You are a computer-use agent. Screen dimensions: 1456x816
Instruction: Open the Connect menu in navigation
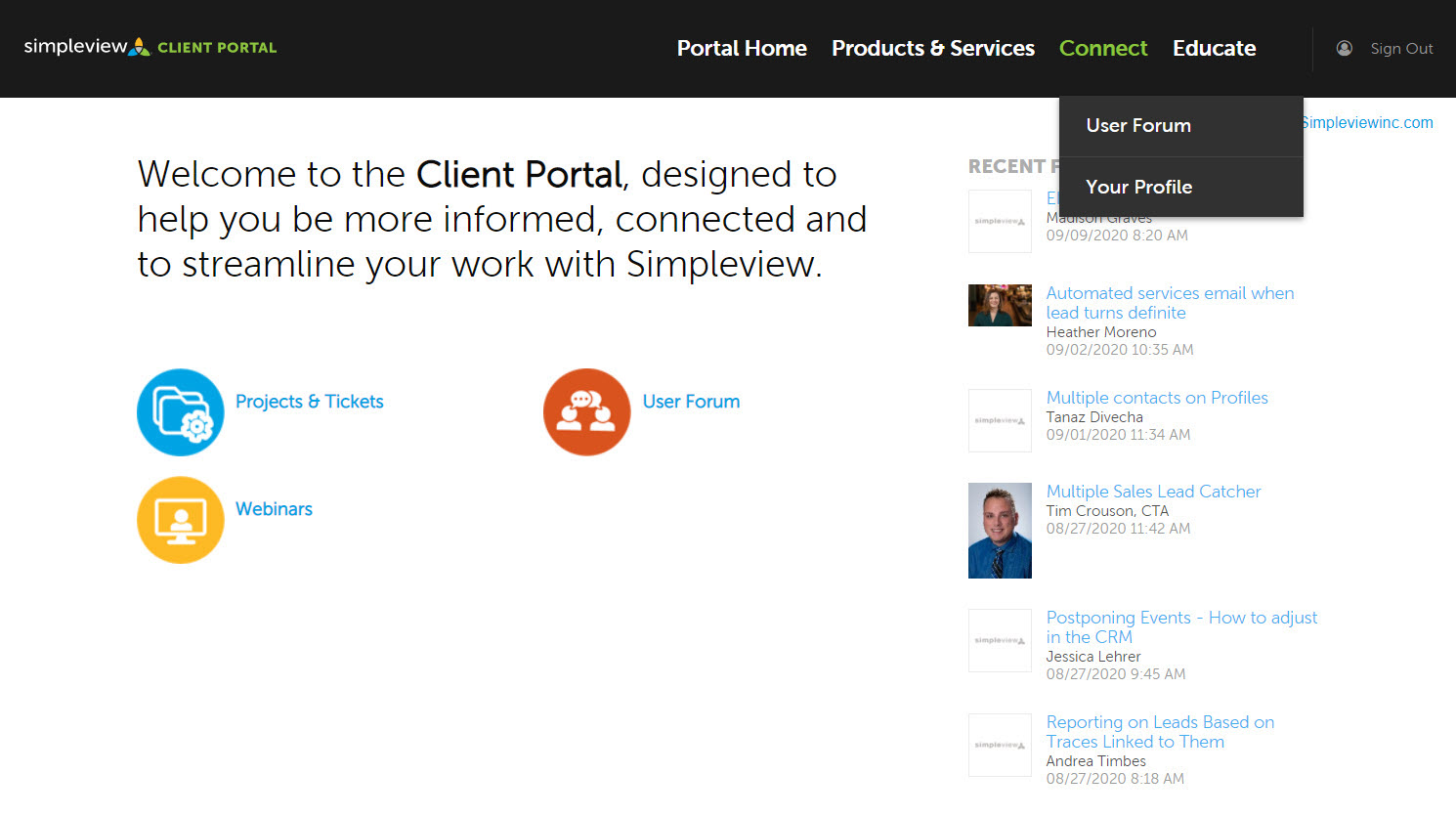click(x=1103, y=48)
